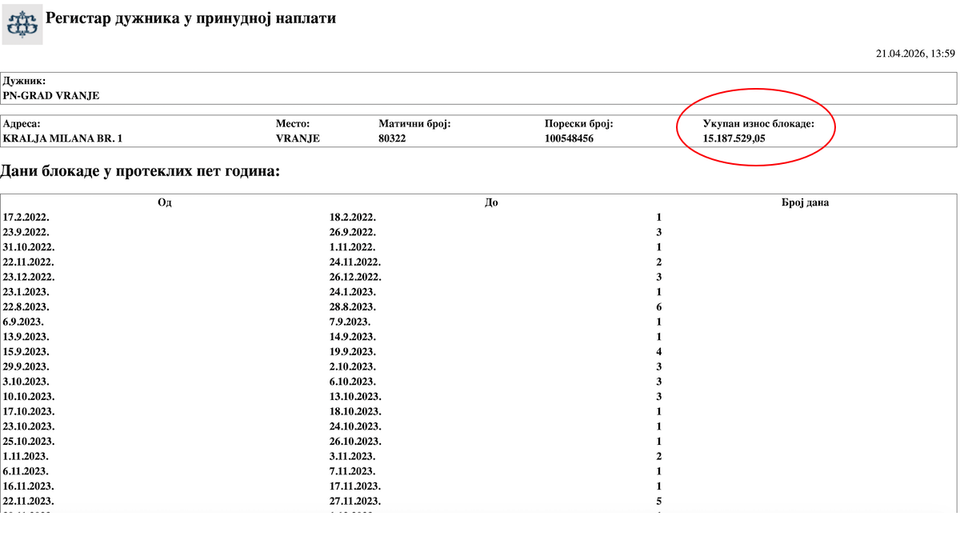Select end date "28.8.2023."
Viewport: 960px width, 560px height.
pos(353,307)
